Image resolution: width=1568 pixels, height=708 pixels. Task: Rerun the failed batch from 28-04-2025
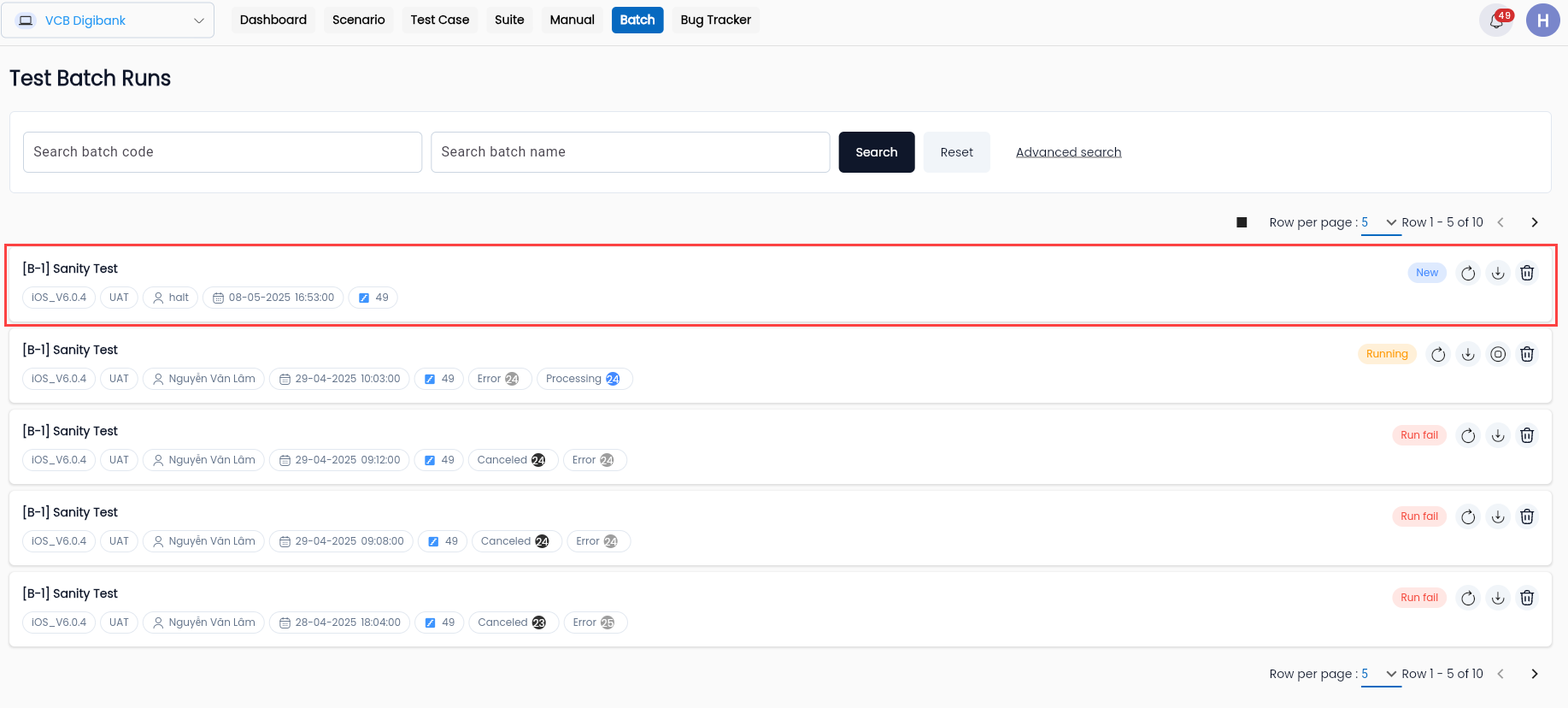[1468, 598]
